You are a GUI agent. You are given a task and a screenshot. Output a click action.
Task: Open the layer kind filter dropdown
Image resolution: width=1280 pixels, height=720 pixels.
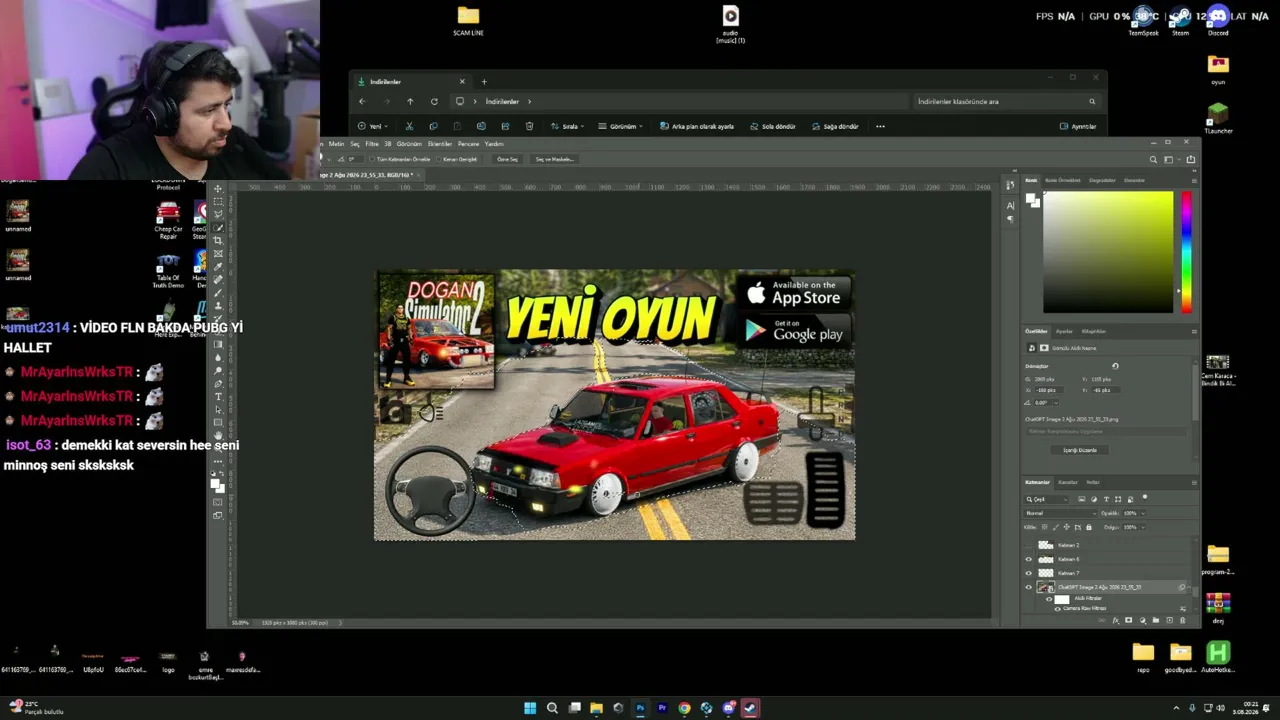tap(1047, 499)
